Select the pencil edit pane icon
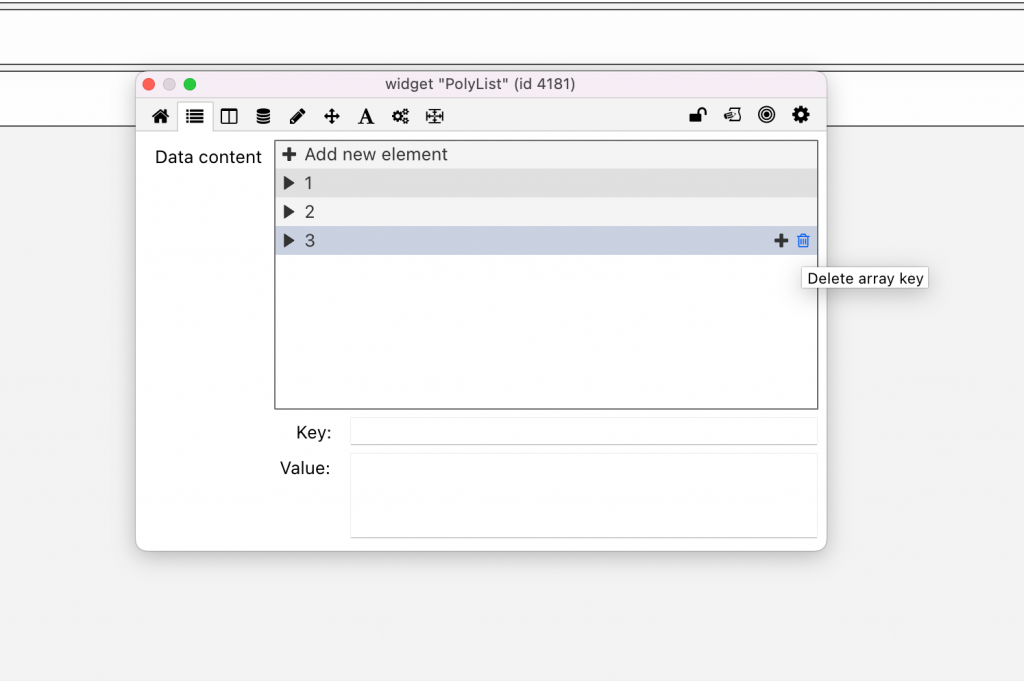1024x681 pixels. (x=297, y=116)
